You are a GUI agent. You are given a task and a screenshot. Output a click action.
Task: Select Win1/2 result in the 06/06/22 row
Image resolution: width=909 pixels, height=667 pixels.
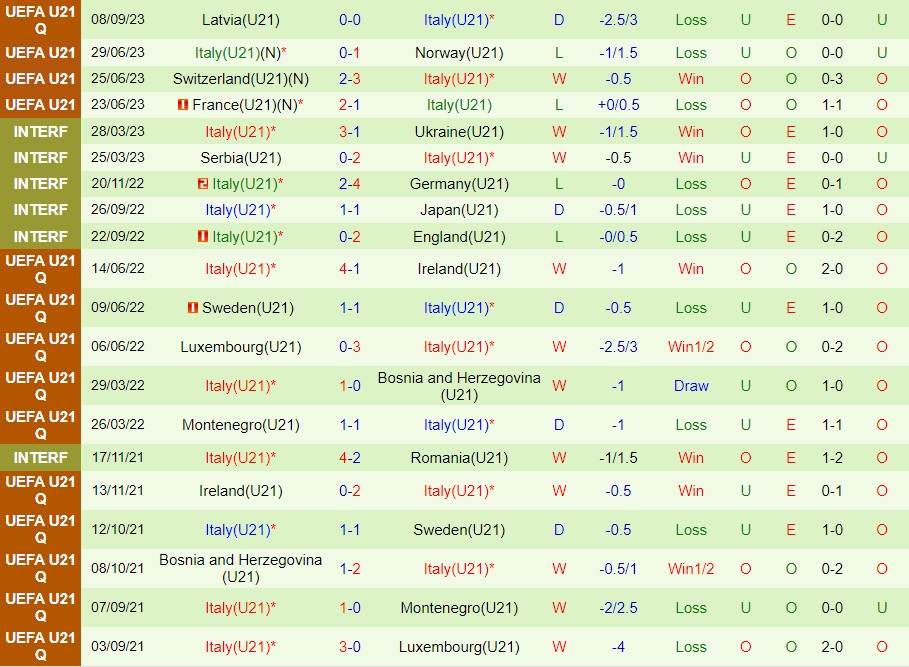click(691, 347)
